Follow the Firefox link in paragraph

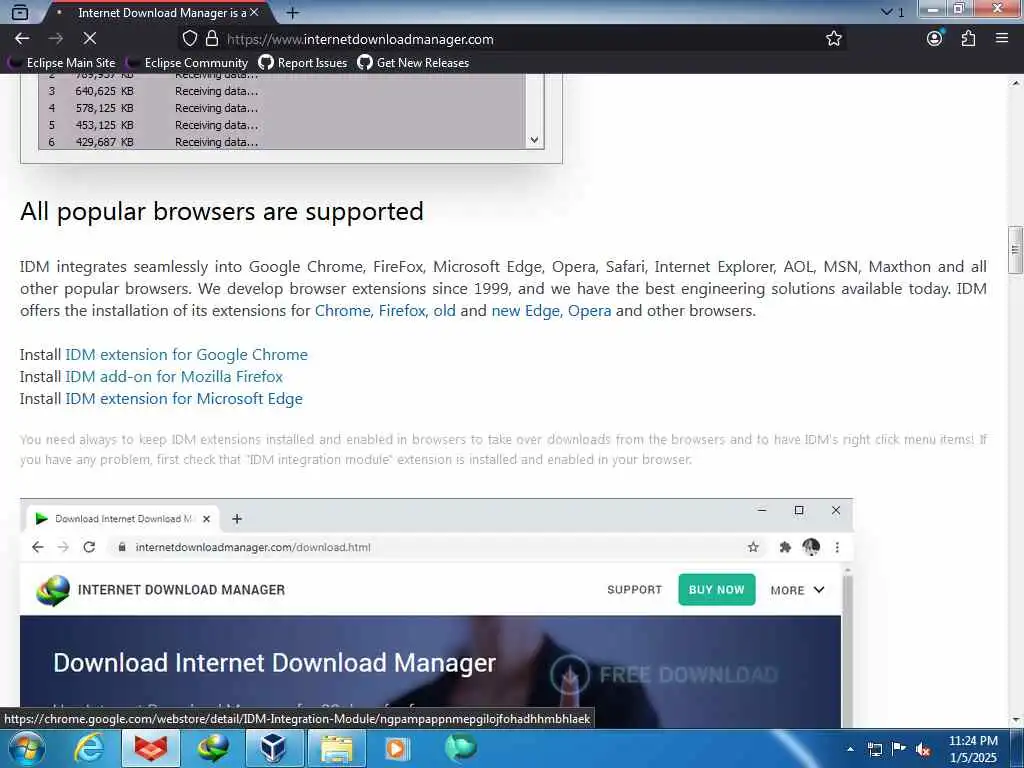click(404, 311)
